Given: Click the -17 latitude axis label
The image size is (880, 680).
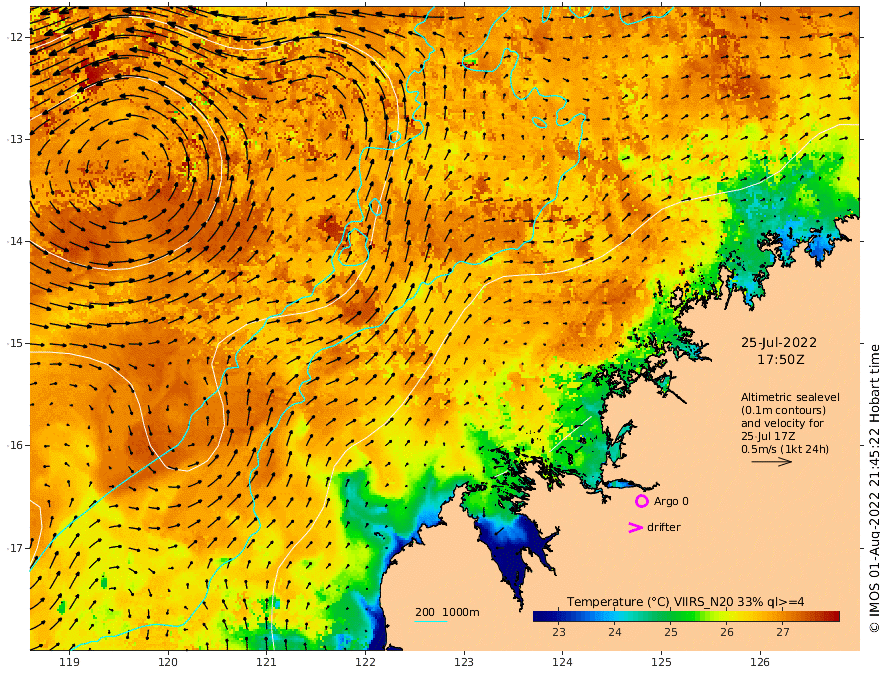Looking at the screenshot, I should [15, 548].
